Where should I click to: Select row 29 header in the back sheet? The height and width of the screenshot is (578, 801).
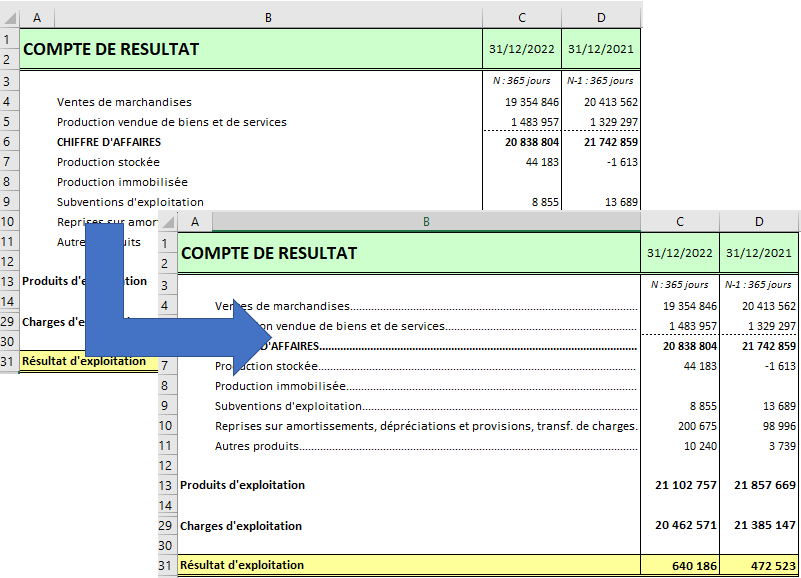click(7, 321)
